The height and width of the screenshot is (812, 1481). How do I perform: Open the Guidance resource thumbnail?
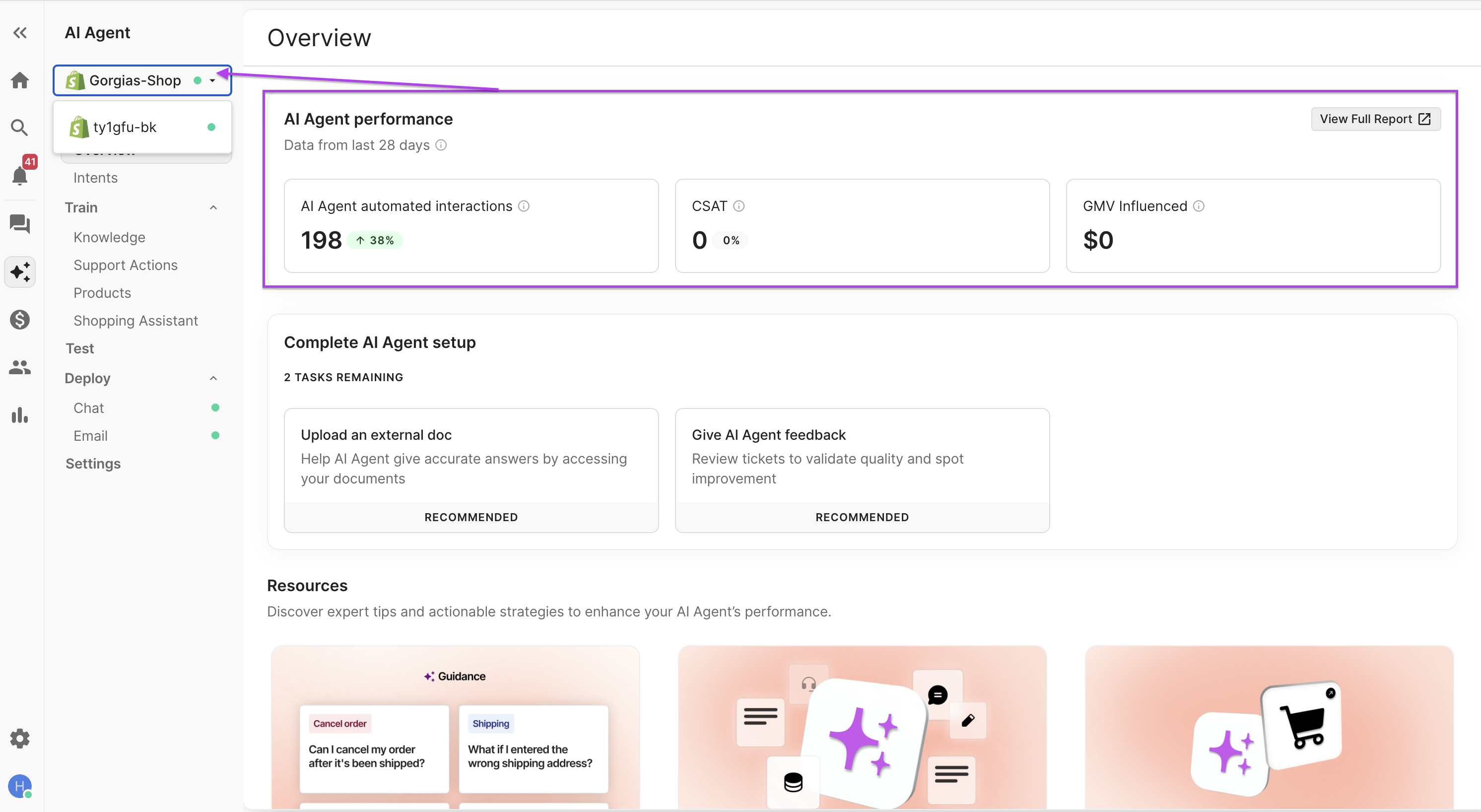coord(455,728)
